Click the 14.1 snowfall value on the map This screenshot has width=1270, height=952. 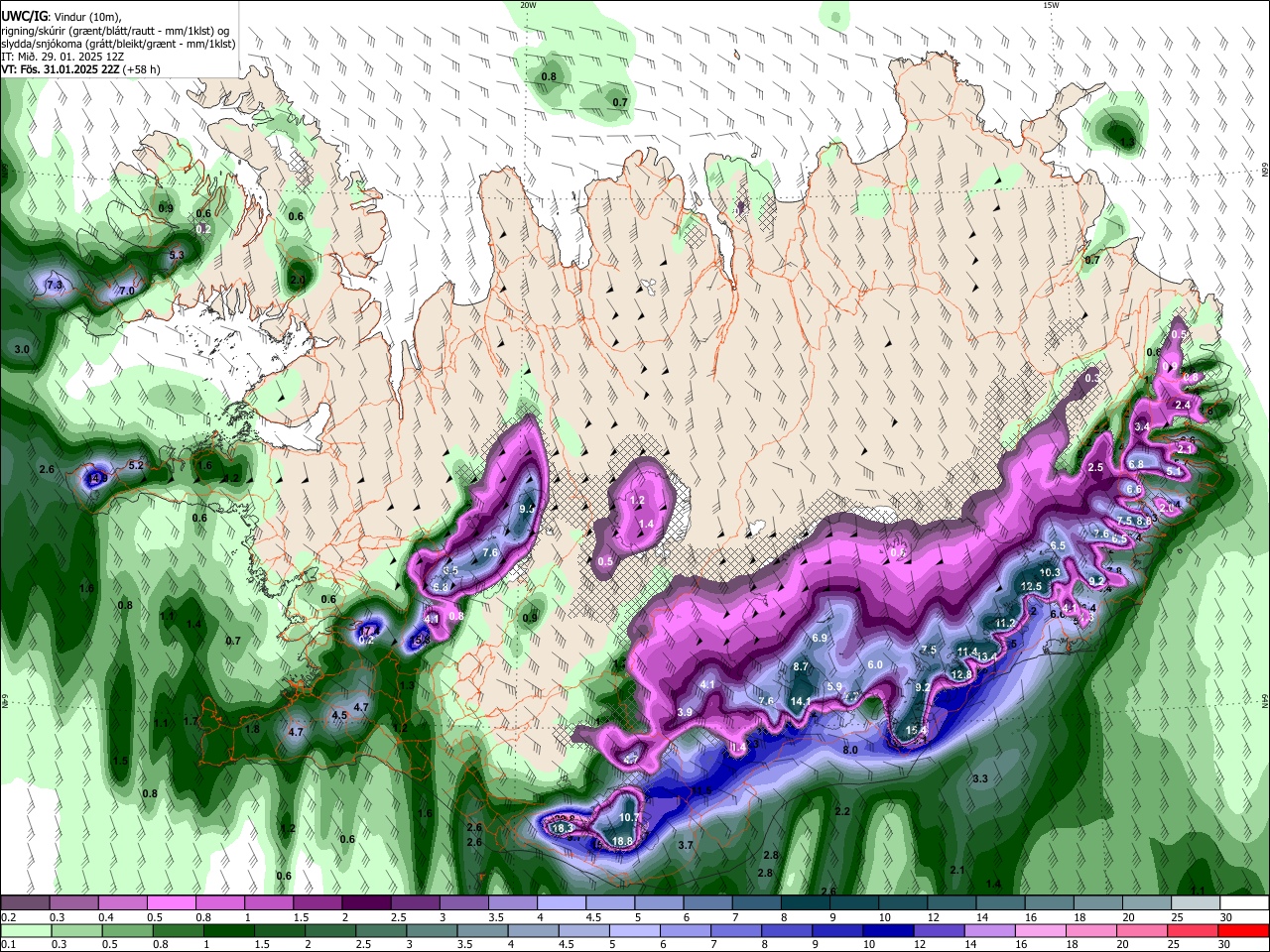(x=801, y=701)
